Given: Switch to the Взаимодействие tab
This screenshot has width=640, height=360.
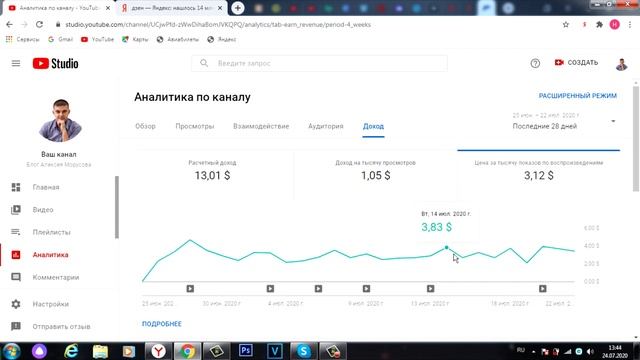Looking at the screenshot, I should tap(261, 126).
